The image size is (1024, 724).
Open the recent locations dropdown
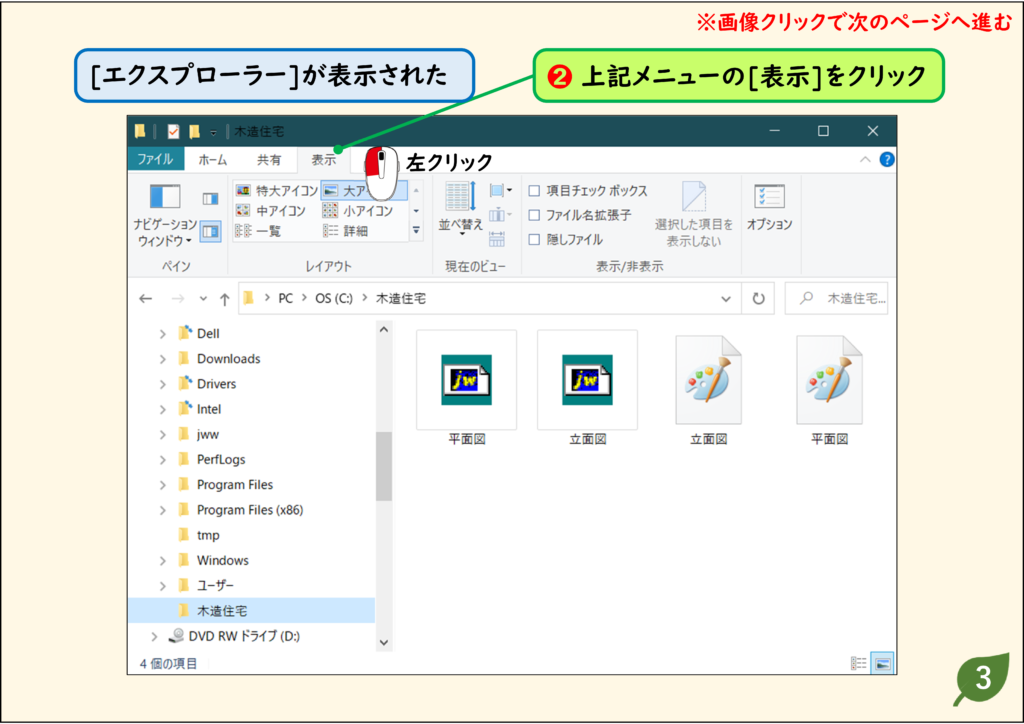tap(203, 299)
